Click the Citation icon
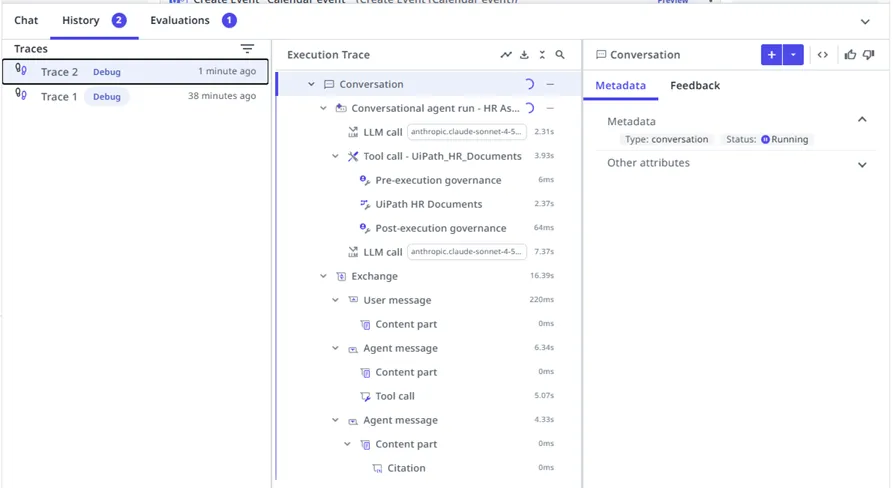The width and height of the screenshot is (893, 488). tap(377, 468)
